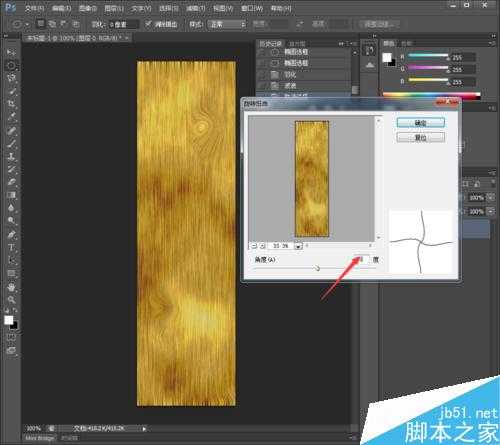Open the 滤镜 (Filter) menu

(x=195, y=8)
